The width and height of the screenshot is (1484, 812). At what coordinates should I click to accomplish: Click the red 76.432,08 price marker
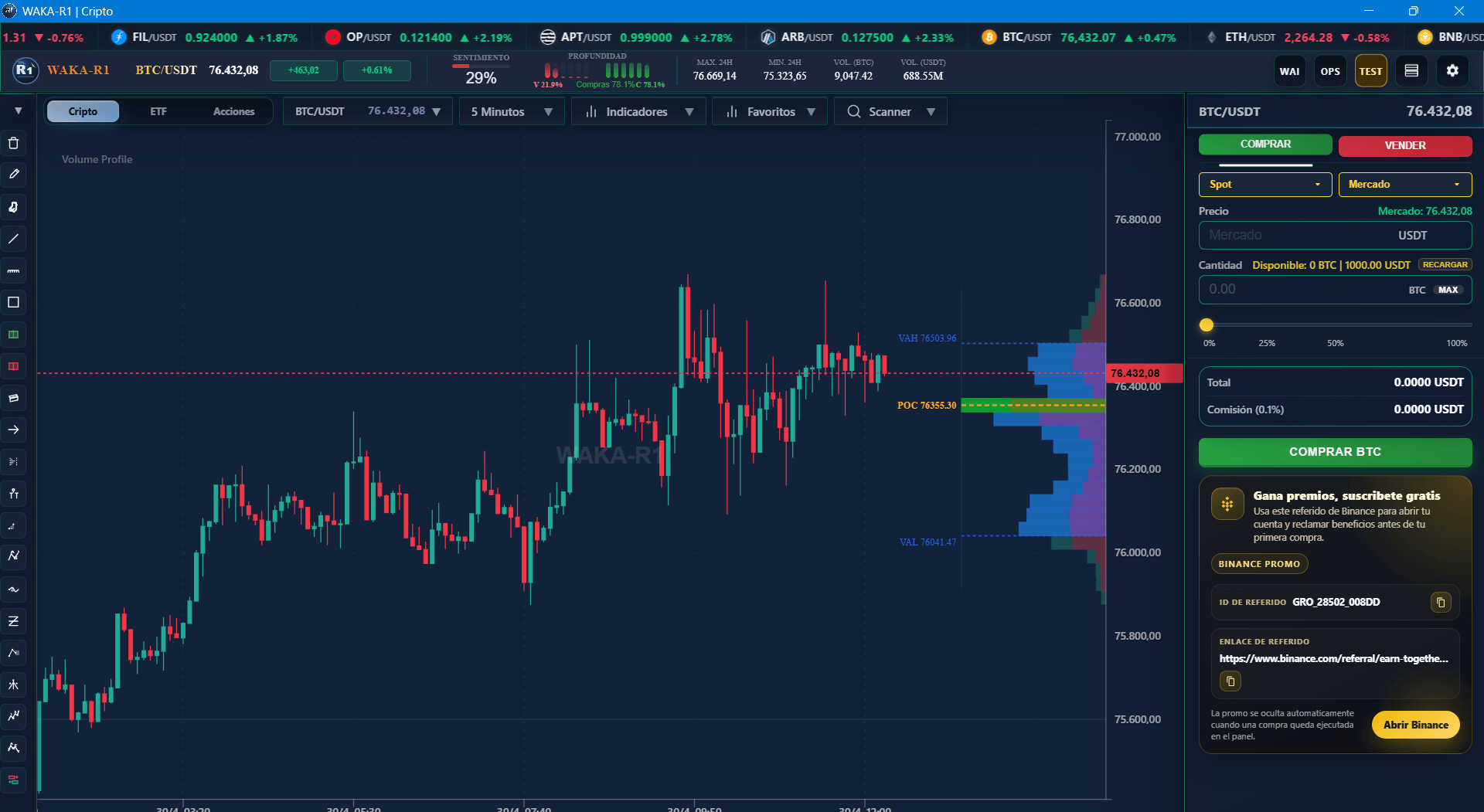point(1145,373)
